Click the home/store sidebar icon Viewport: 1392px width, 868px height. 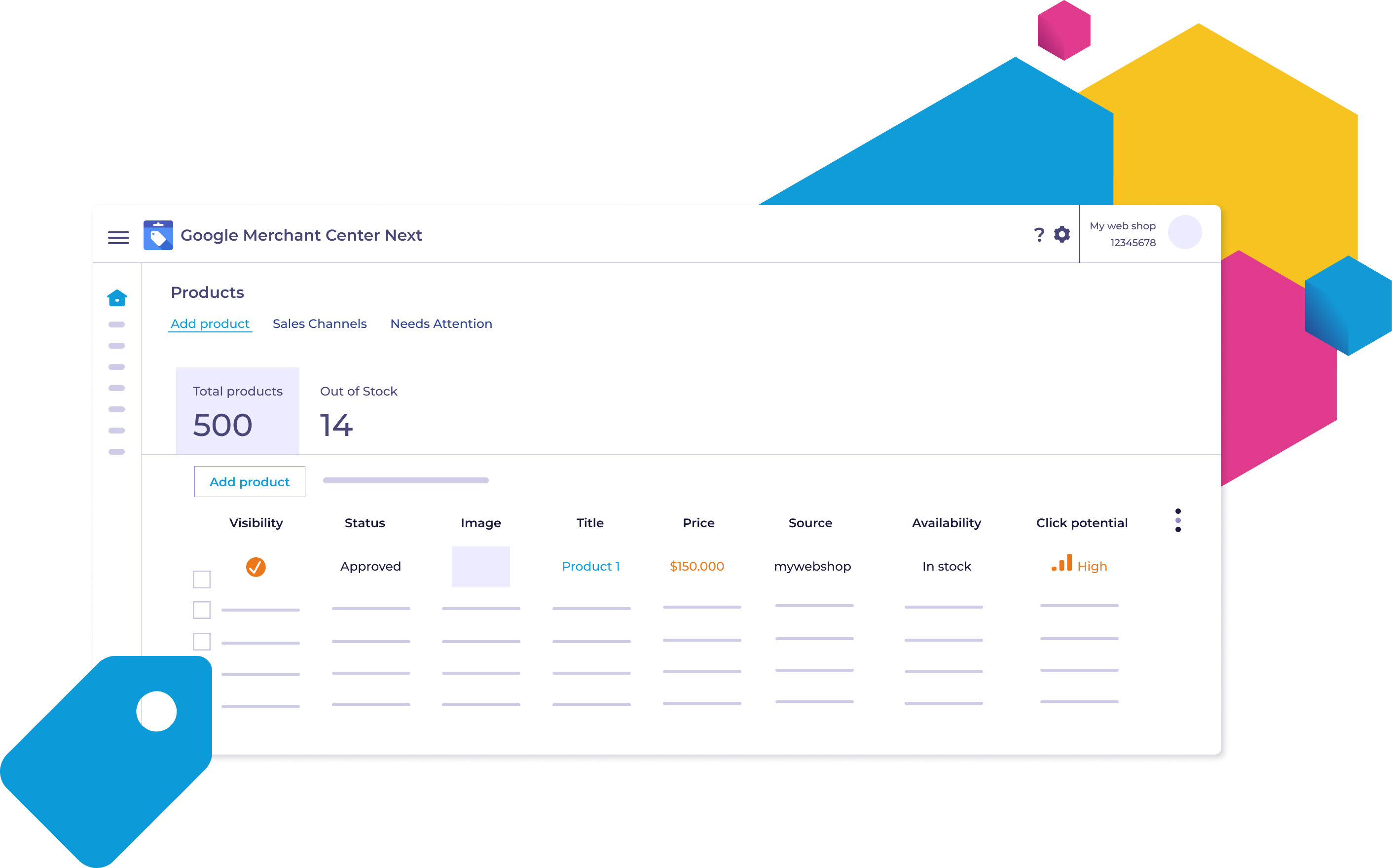(x=118, y=298)
